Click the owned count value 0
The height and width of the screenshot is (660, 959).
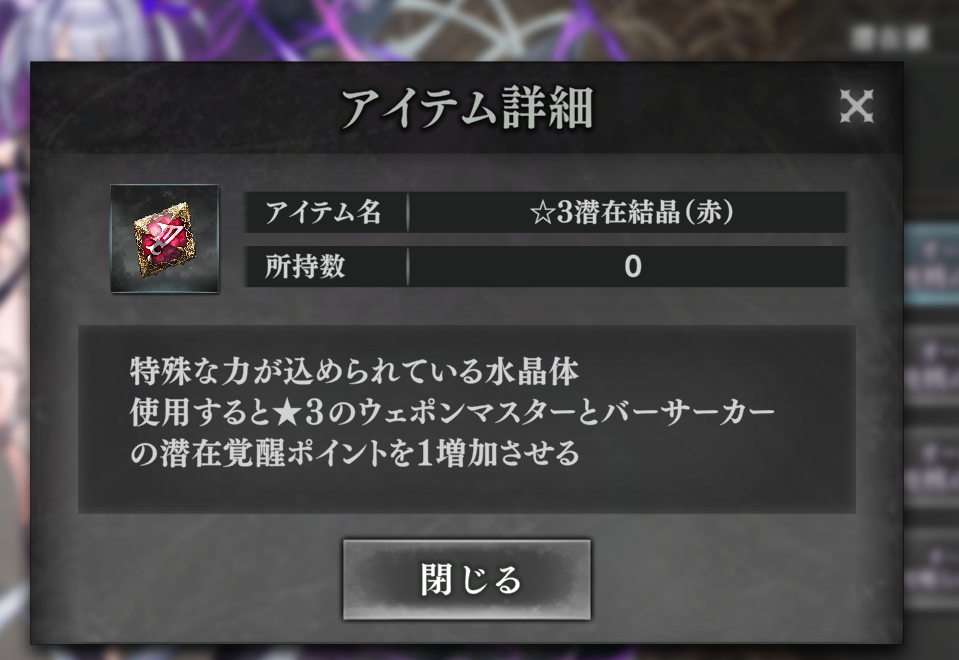click(633, 267)
